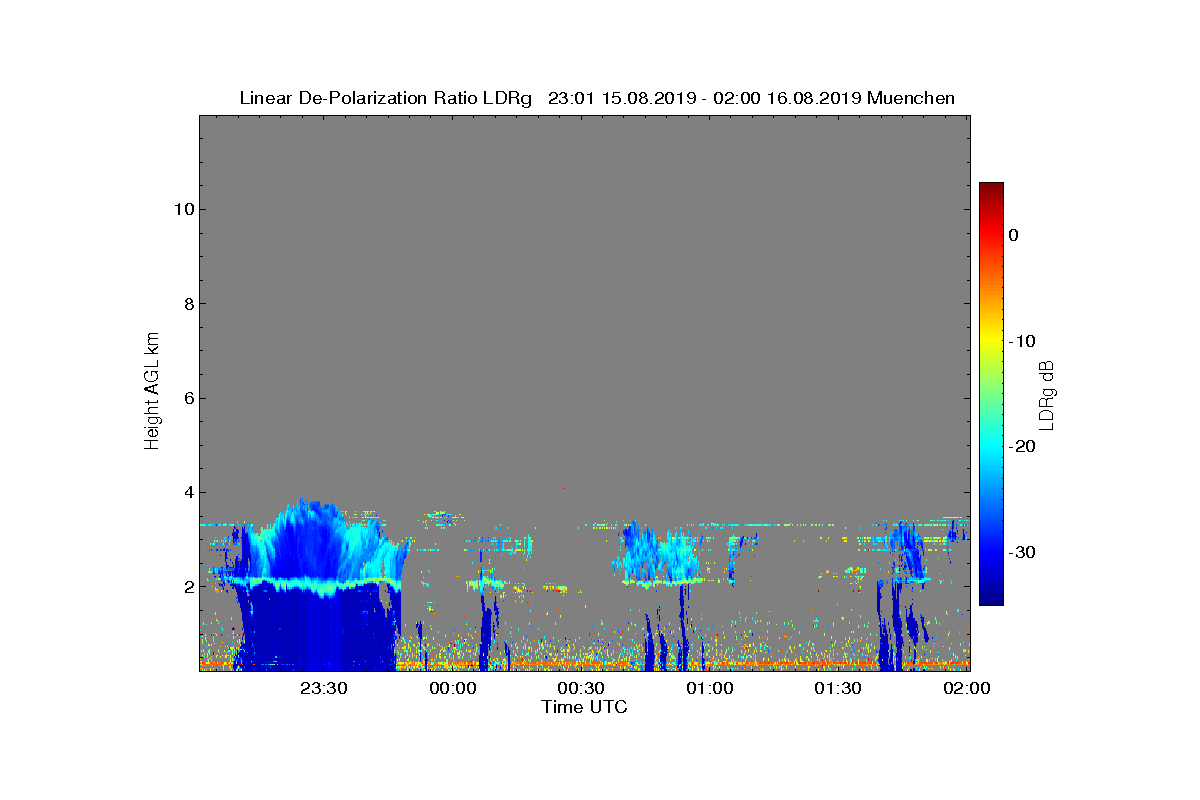Screen dimensions: 1200x800
Task: Click the colorbar tick label '-20'
Action: pos(1021,446)
